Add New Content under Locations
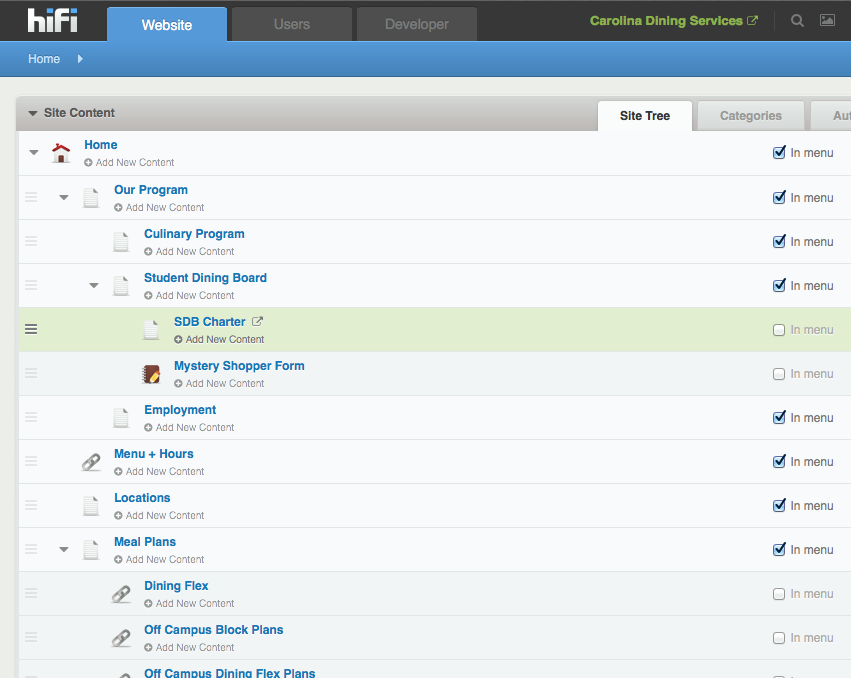The image size is (851, 678). pyautogui.click(x=159, y=515)
